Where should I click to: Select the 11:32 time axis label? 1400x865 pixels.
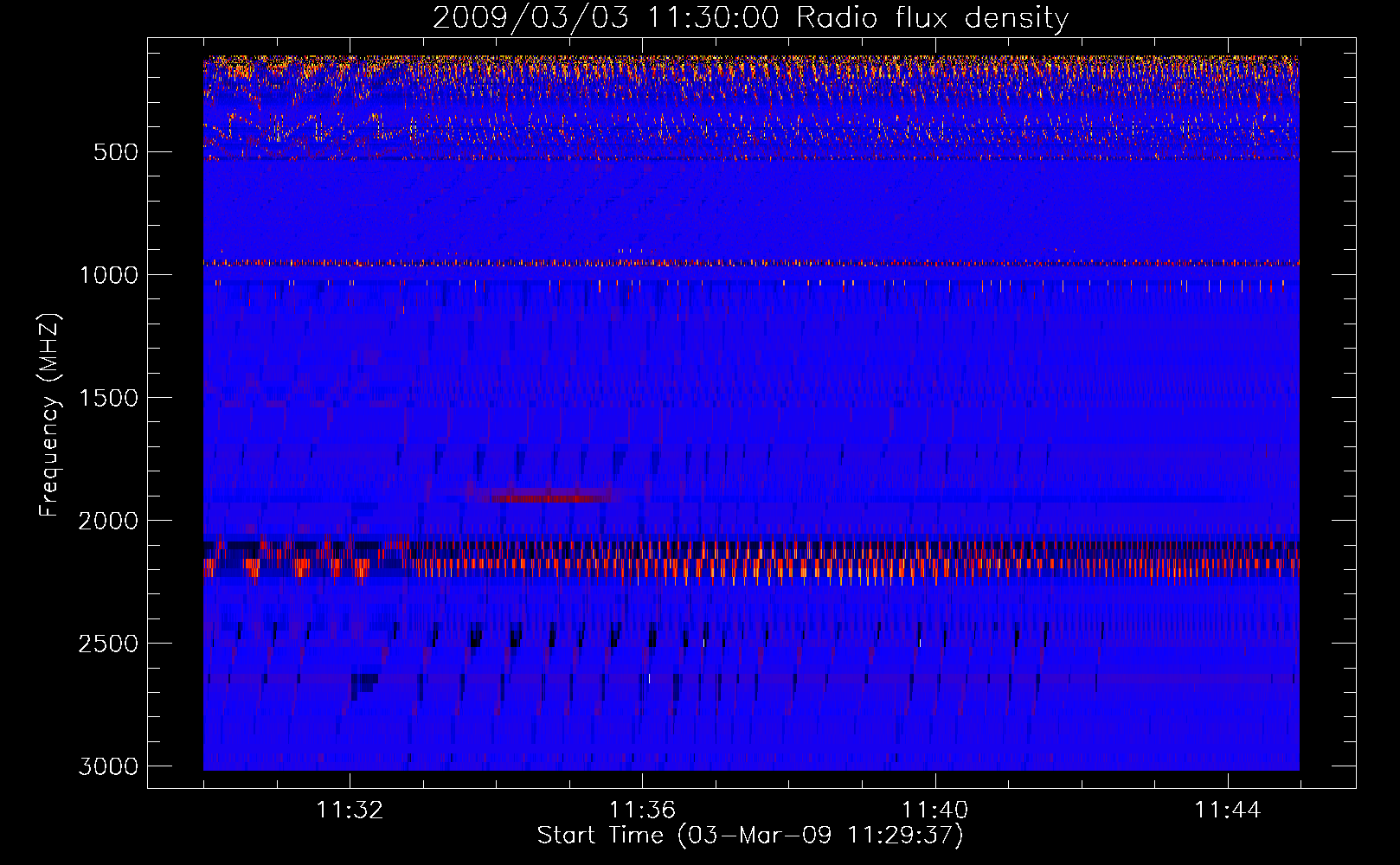350,811
